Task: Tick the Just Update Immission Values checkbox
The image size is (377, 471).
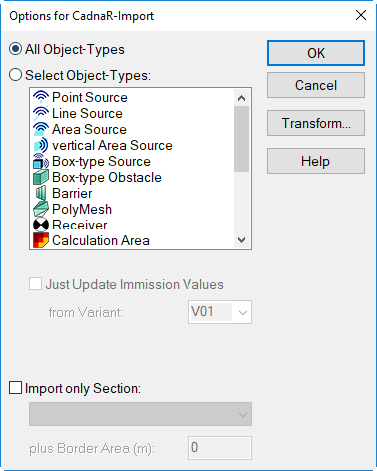Action: tap(35, 284)
